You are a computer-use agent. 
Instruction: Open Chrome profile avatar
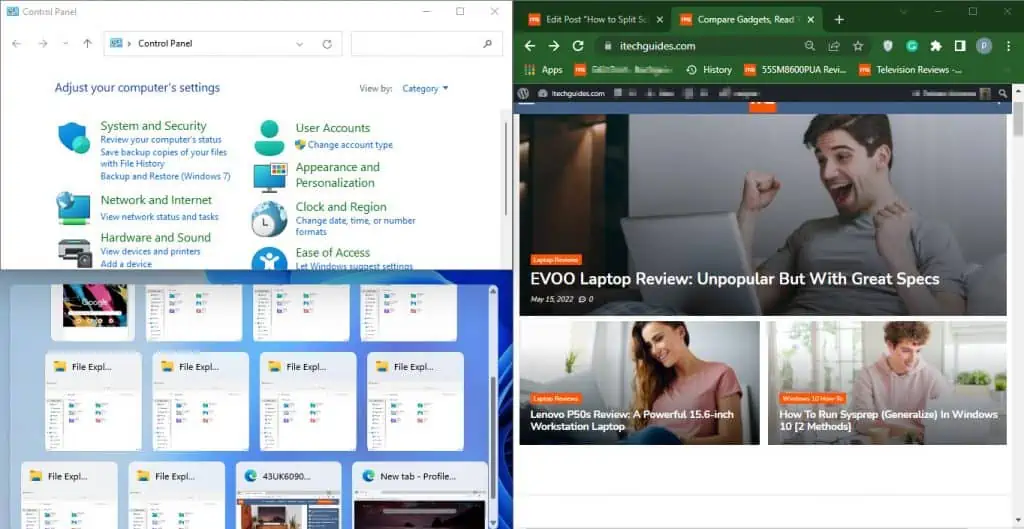pos(984,46)
